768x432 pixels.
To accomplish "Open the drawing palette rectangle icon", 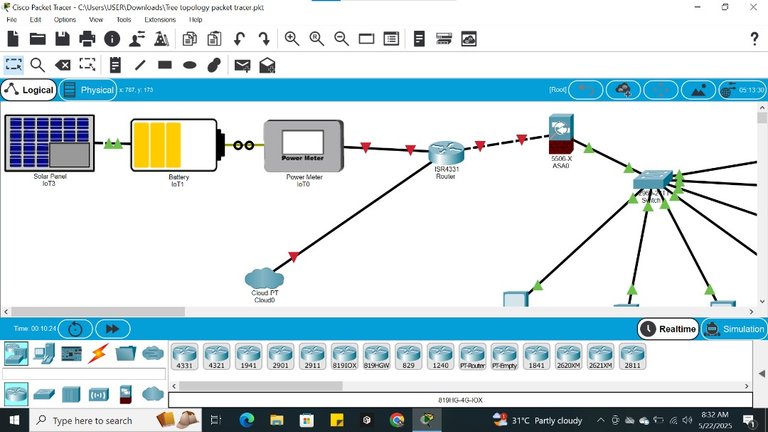I will tap(366, 39).
